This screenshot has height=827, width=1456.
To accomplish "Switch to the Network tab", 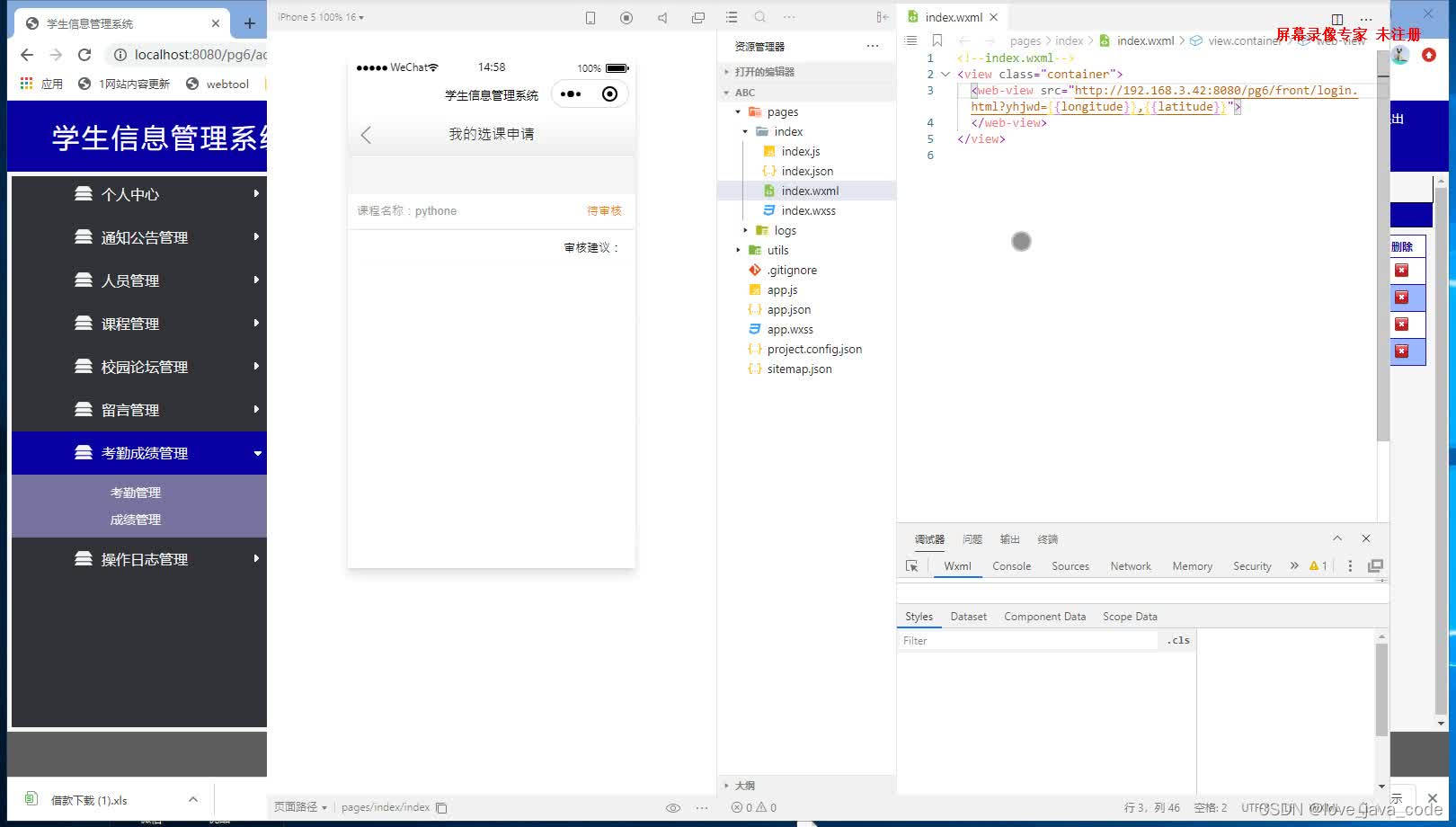I will [x=1131, y=566].
